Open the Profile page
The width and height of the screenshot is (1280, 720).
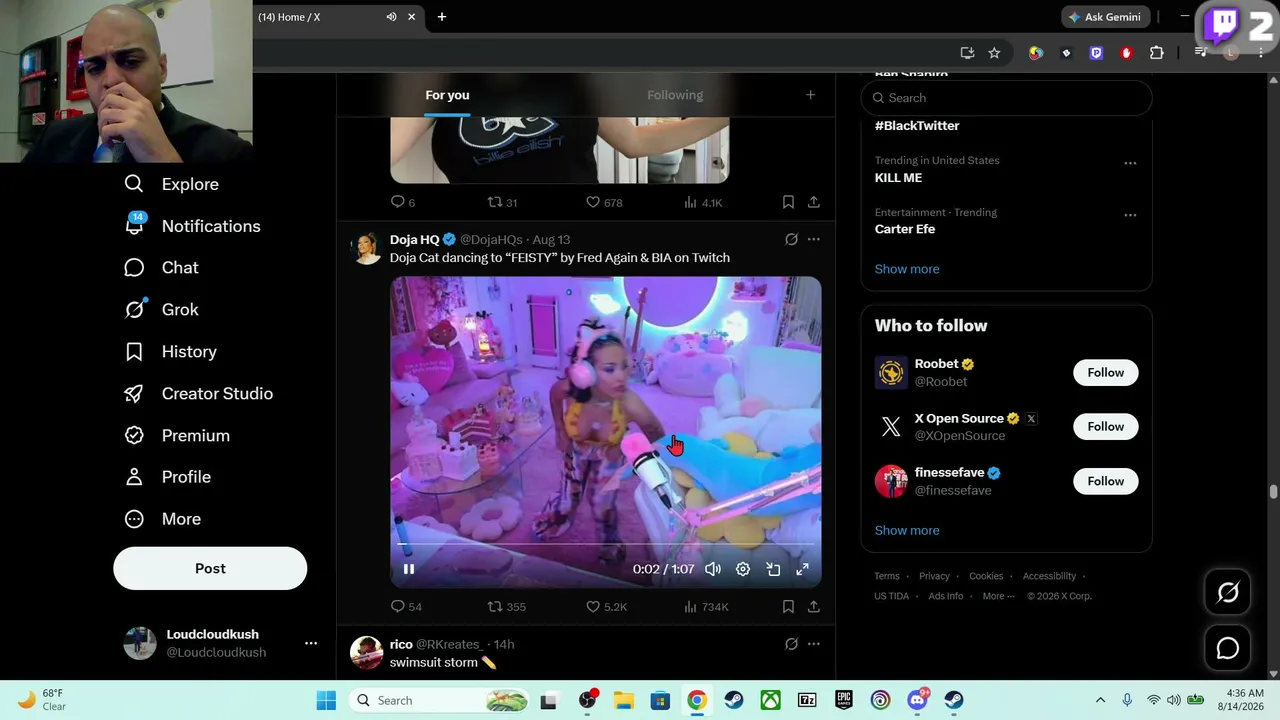click(x=167, y=477)
